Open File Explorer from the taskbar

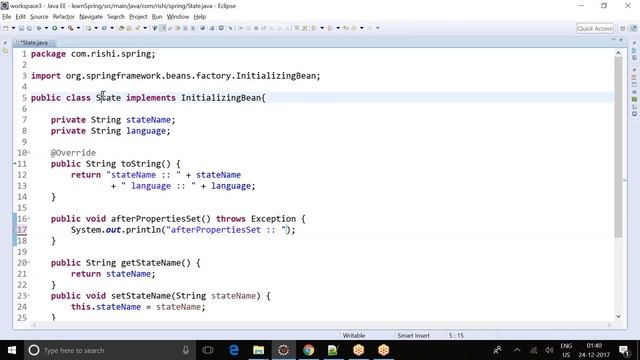tap(258, 350)
